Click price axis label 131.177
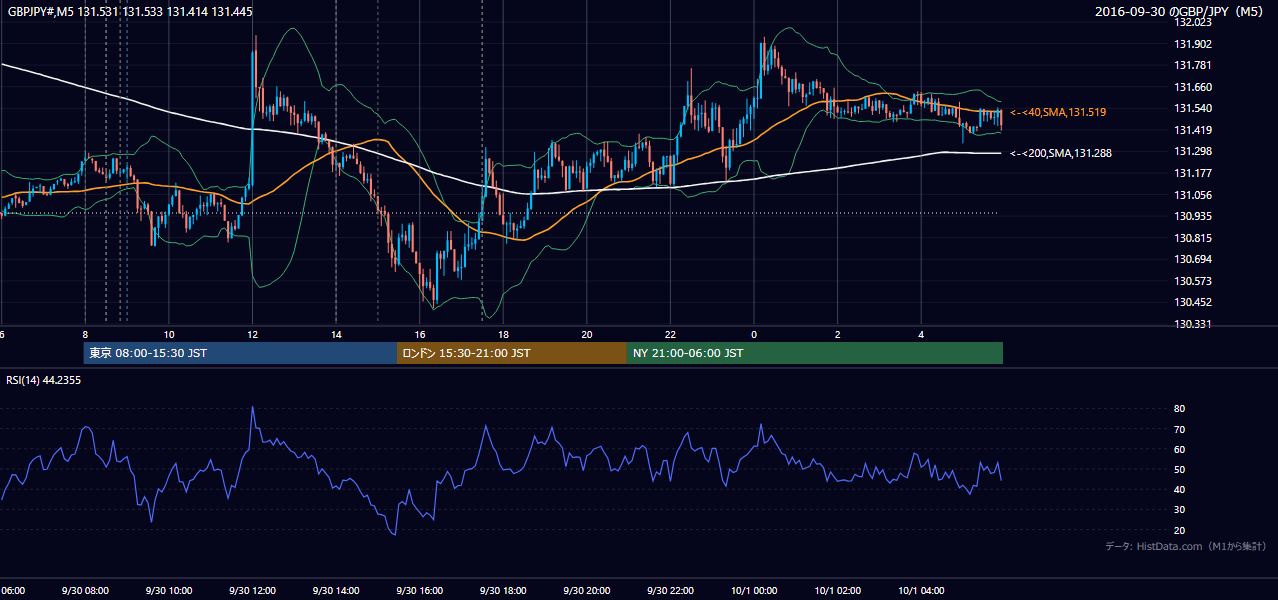This screenshot has height=600, width=1278. [x=1192, y=173]
